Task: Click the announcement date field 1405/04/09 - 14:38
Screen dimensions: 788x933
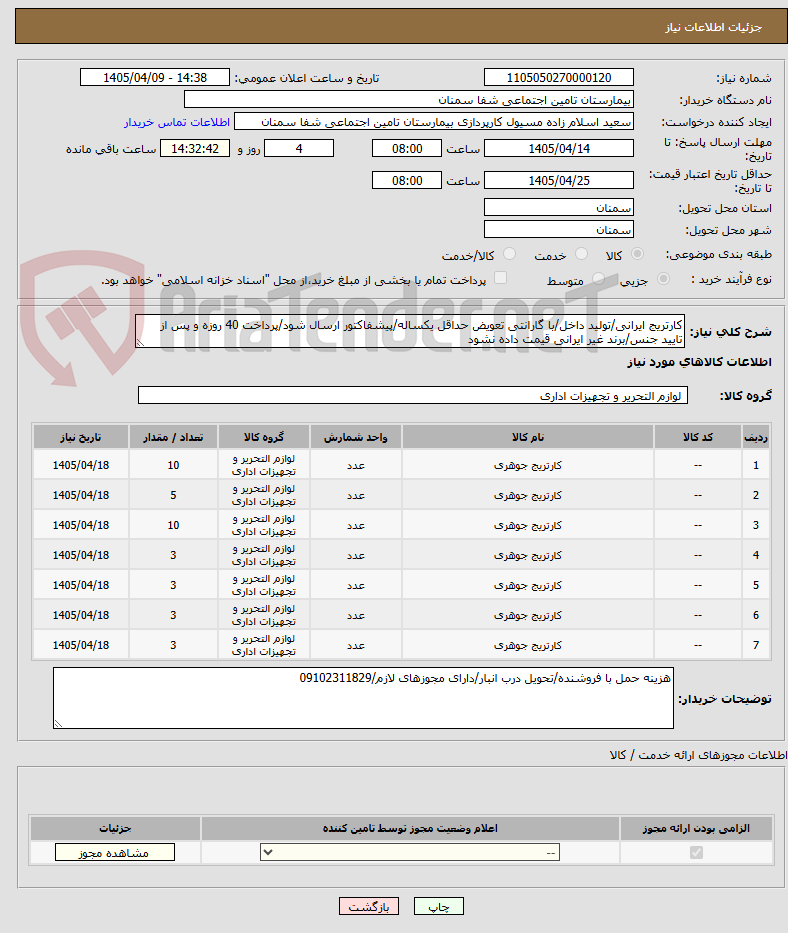Action: 155,78
